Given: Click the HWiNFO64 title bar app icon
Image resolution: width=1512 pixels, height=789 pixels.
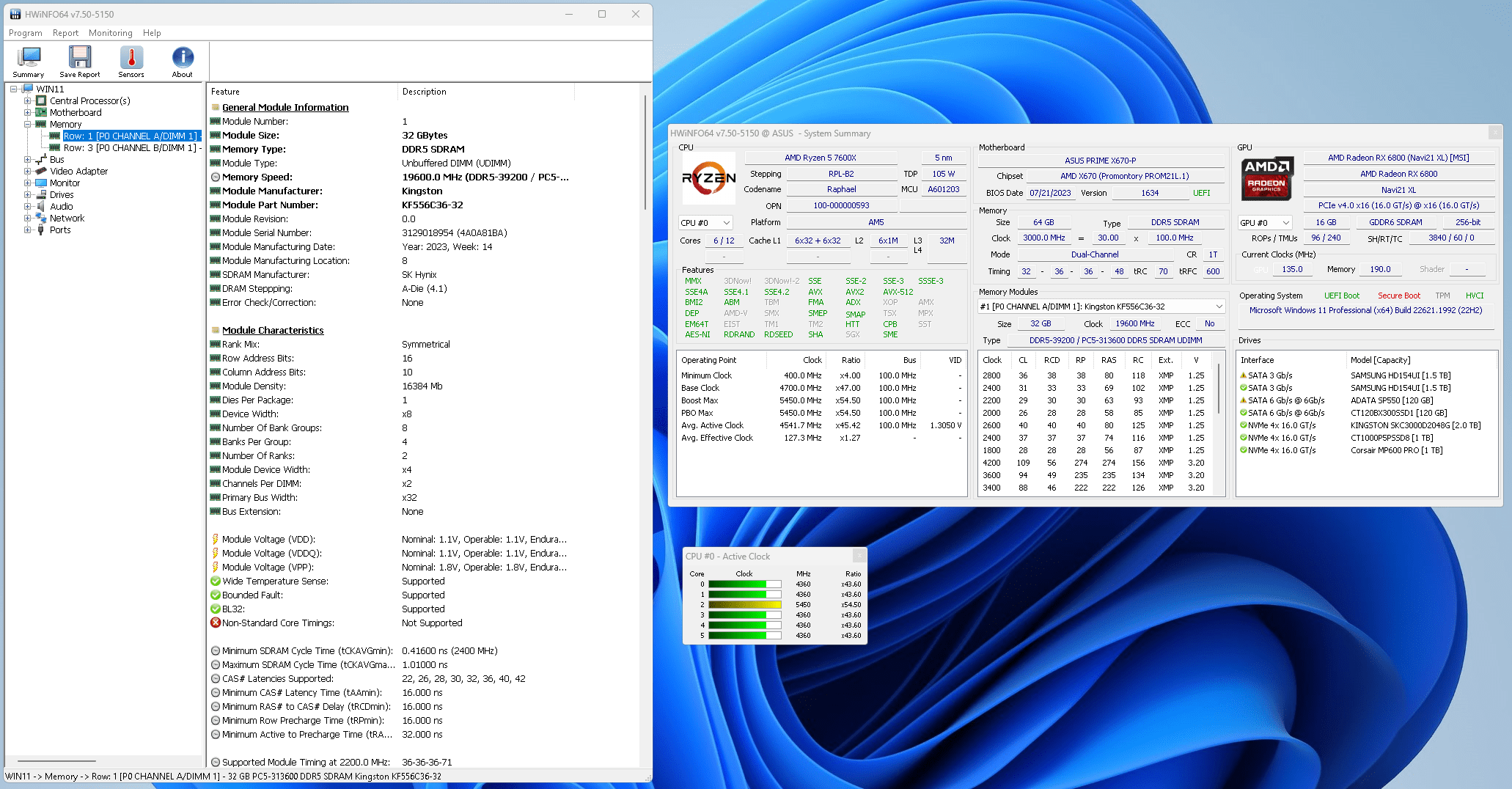Looking at the screenshot, I should click(x=15, y=14).
